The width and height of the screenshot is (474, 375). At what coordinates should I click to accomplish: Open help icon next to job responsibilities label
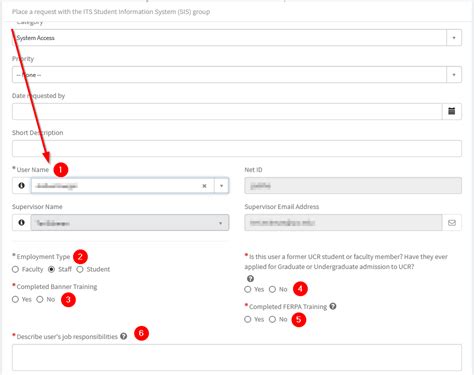coord(124,336)
